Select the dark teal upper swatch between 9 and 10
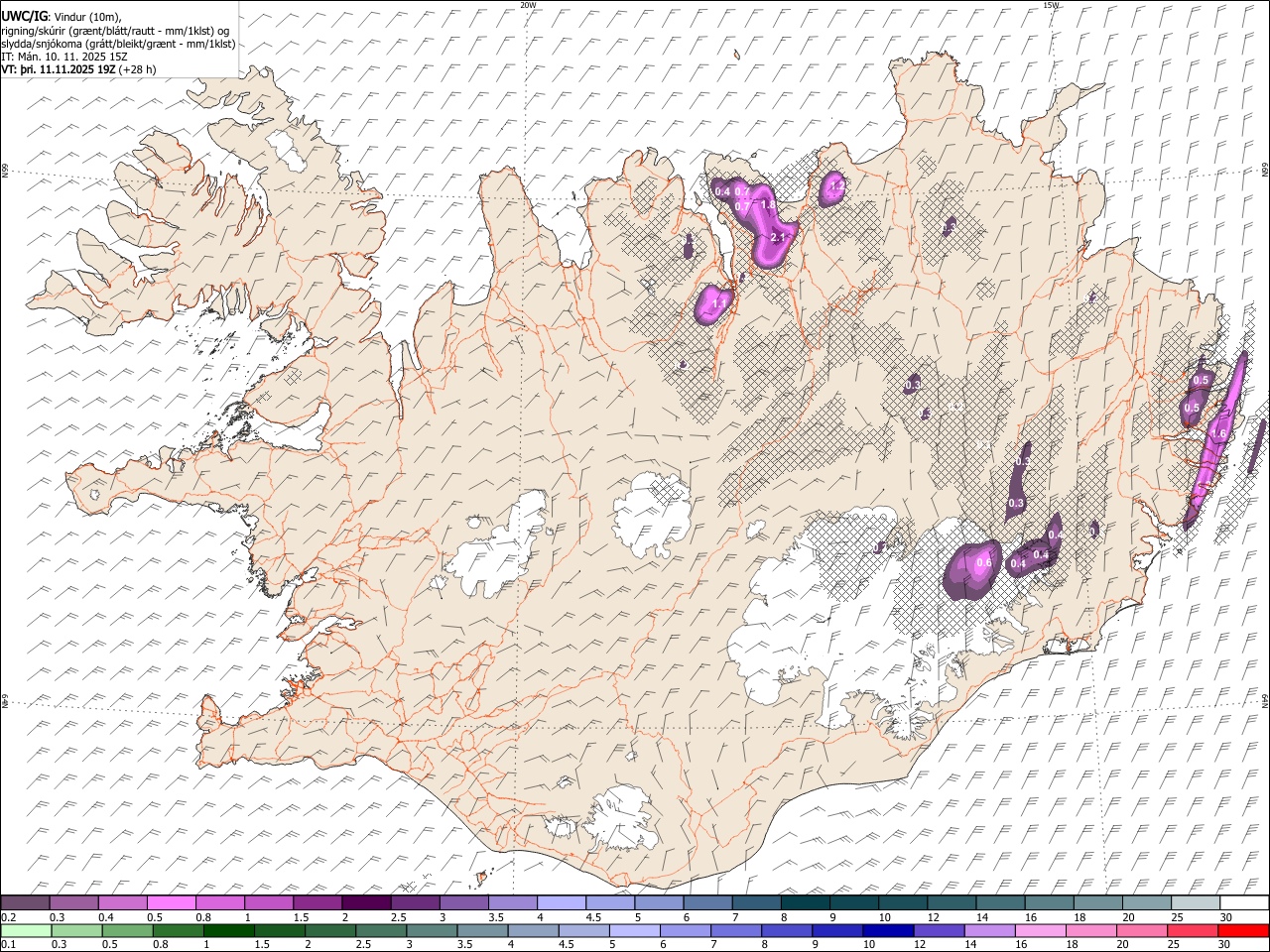 tap(853, 902)
